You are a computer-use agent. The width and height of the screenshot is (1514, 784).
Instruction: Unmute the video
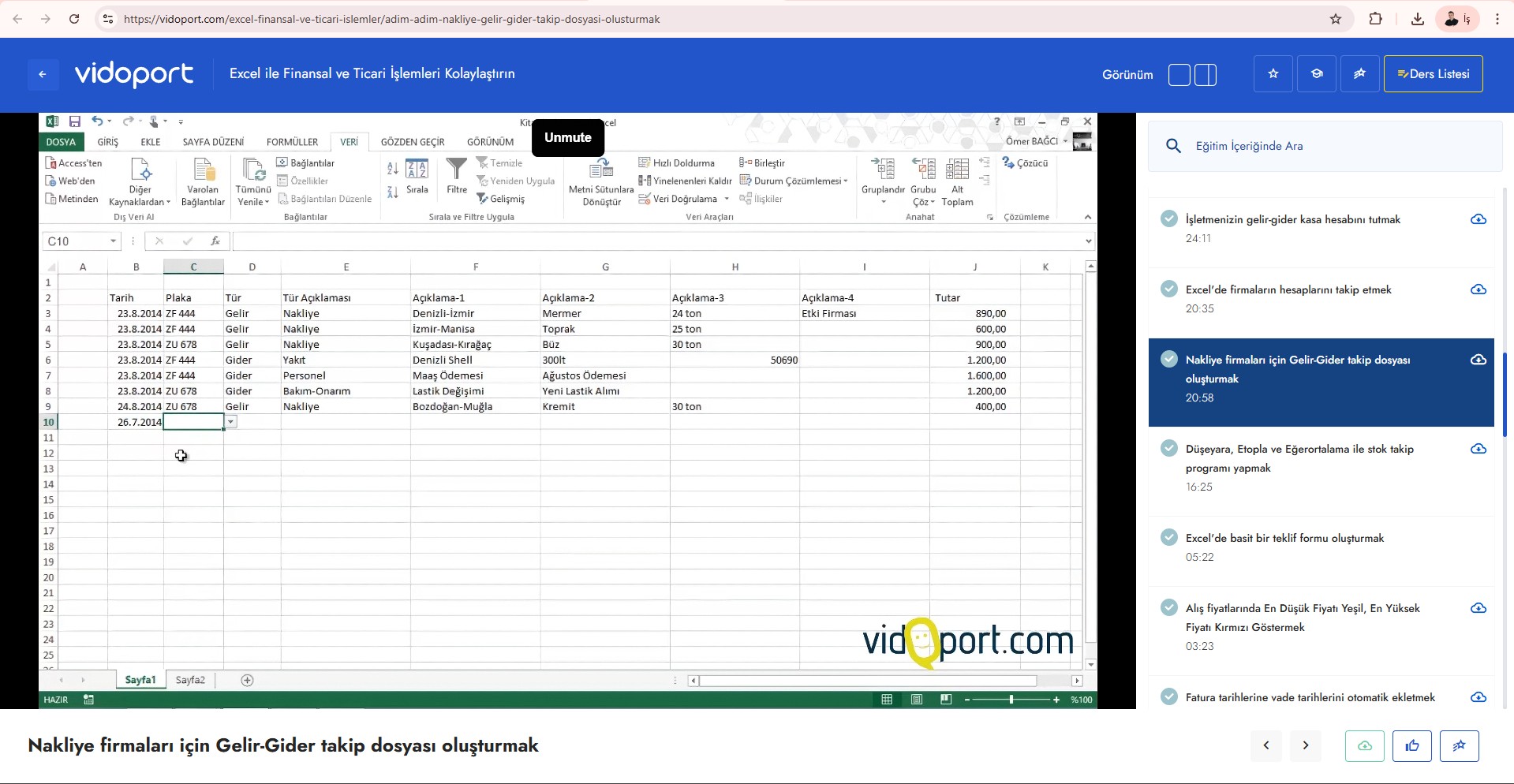567,137
